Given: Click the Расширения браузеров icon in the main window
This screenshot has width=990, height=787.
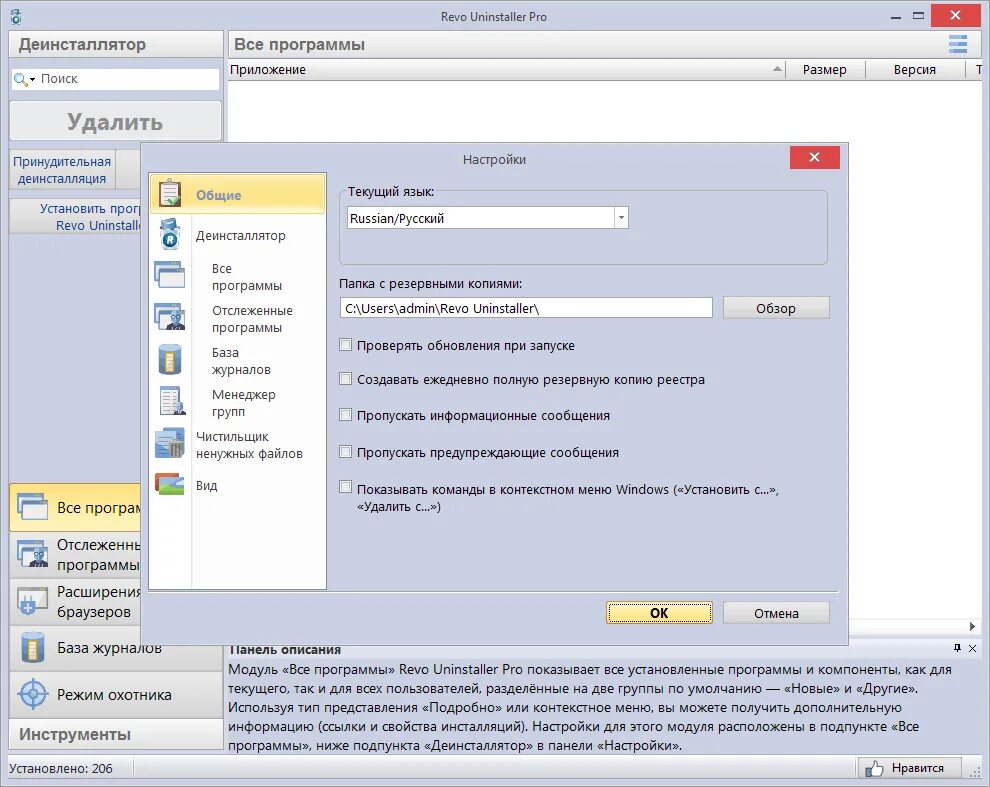Looking at the screenshot, I should pyautogui.click(x=32, y=601).
